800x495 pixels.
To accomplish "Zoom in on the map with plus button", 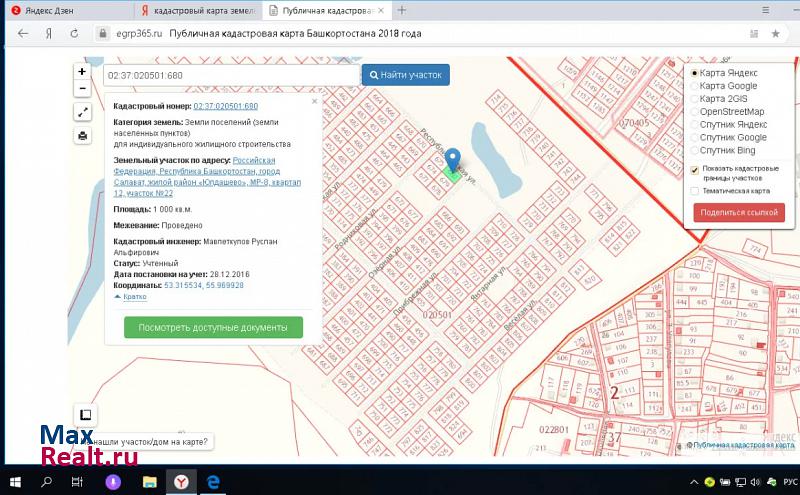I will (82, 72).
